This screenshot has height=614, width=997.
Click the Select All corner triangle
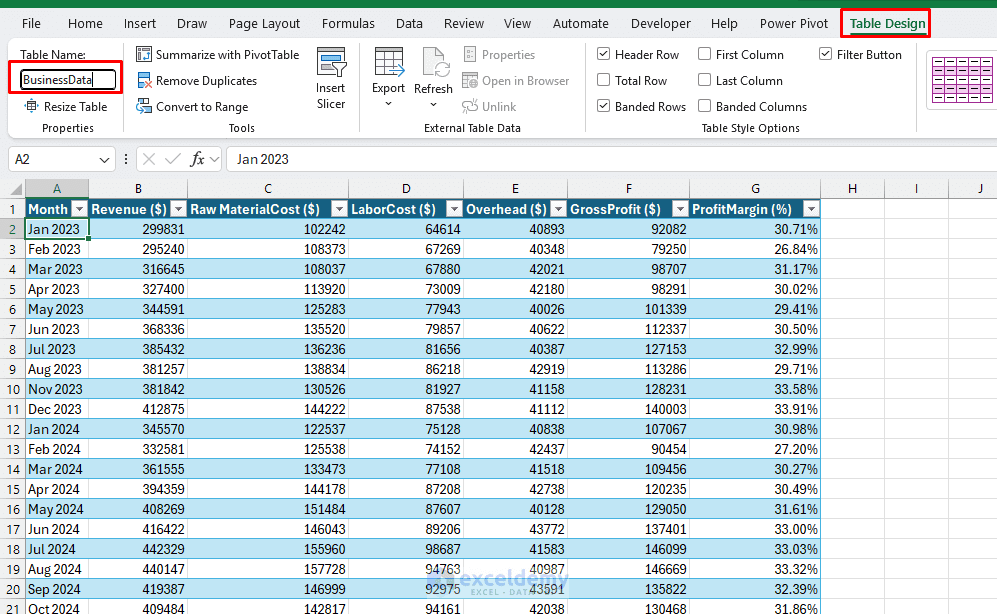[15, 189]
